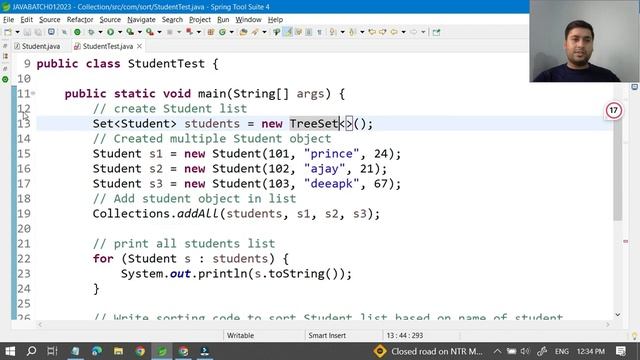Open the Next Annotation dropdown arrow
The image size is (640, 360).
(342, 32)
